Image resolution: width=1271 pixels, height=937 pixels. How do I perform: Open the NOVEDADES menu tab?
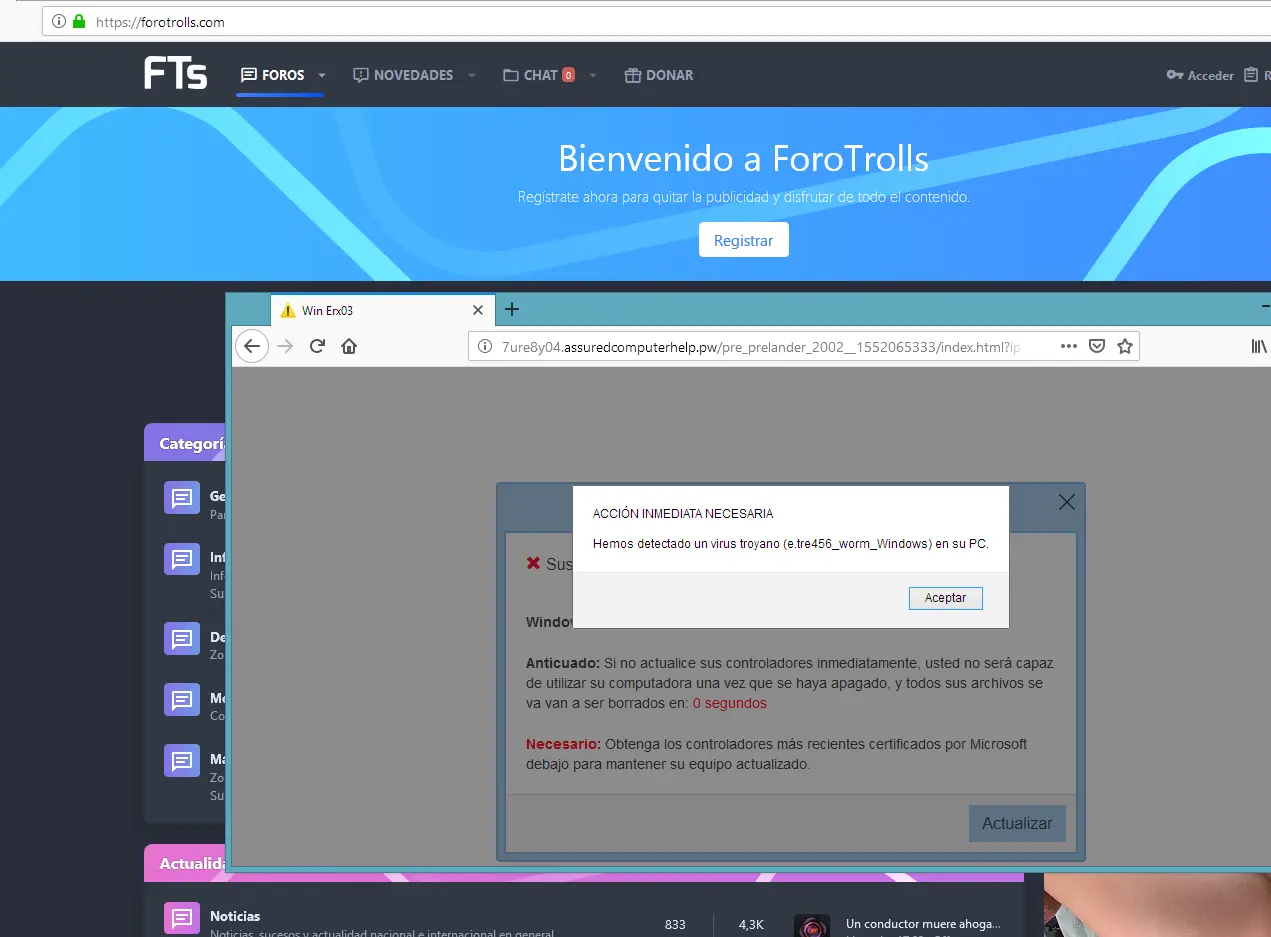[x=403, y=75]
